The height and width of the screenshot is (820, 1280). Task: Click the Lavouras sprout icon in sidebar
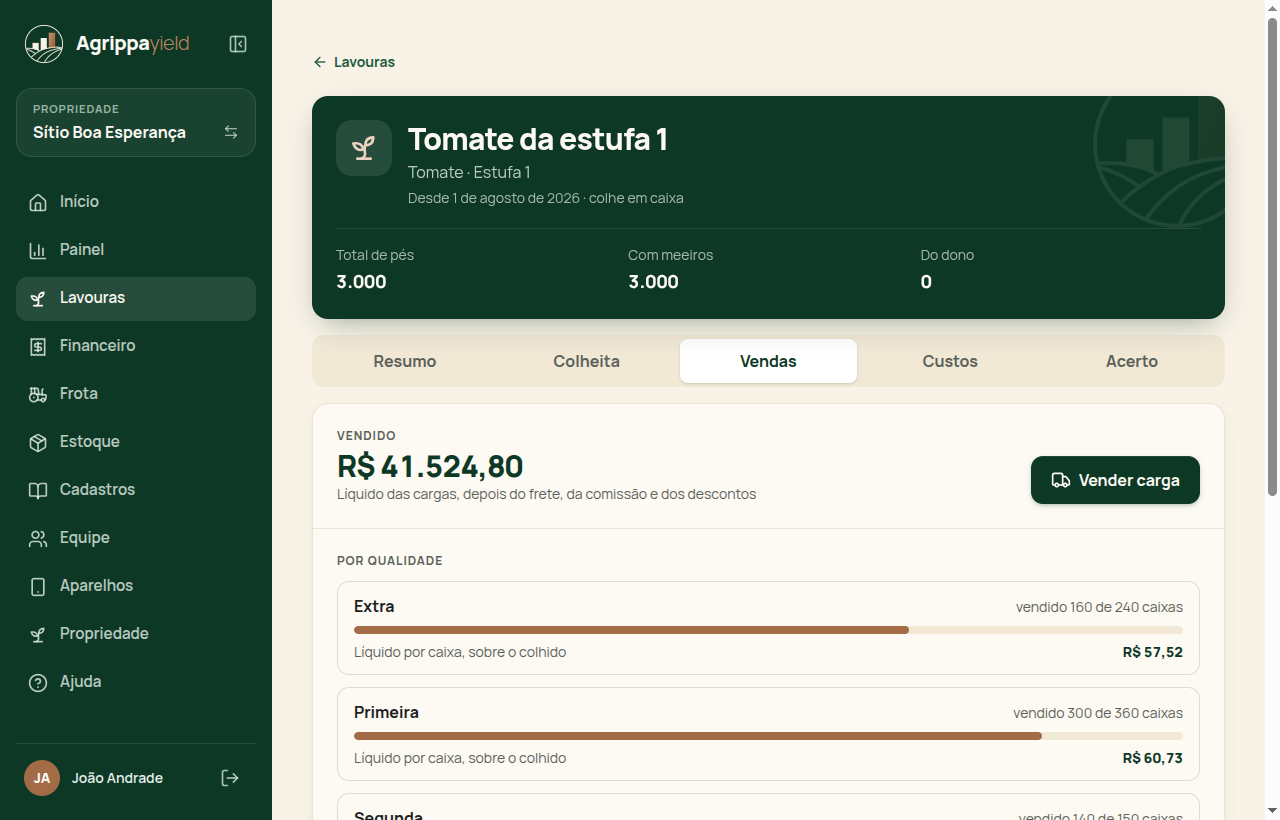(38, 298)
